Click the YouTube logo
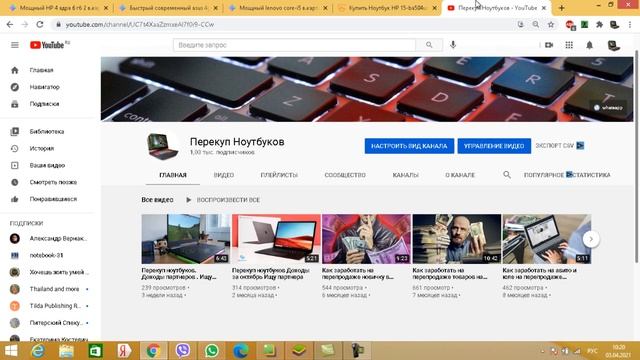 tap(47, 45)
